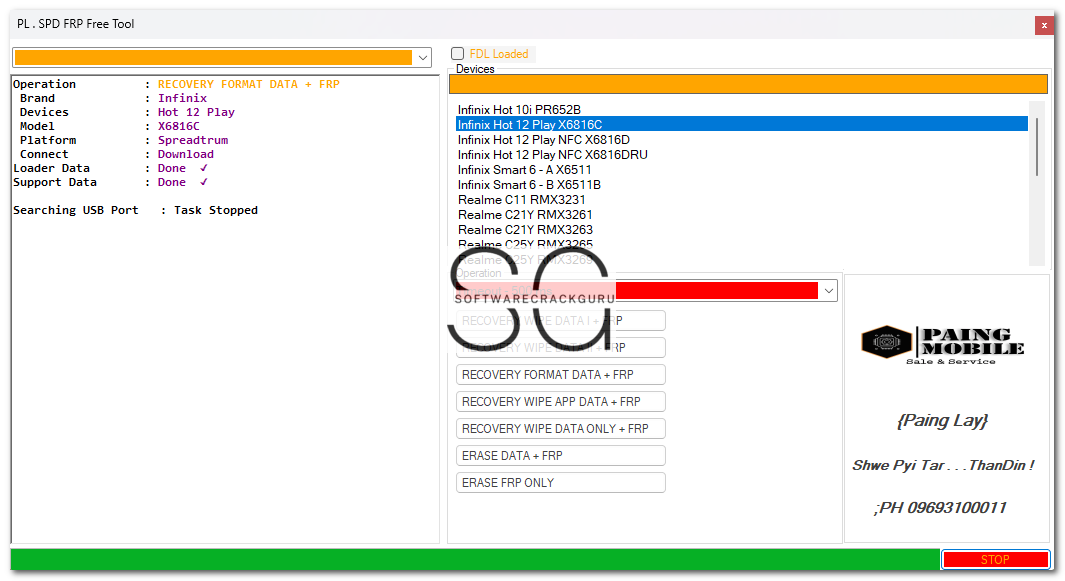Select Realme C11 RMX3231 device
Screen dimensions: 1065x581
click(x=742, y=199)
